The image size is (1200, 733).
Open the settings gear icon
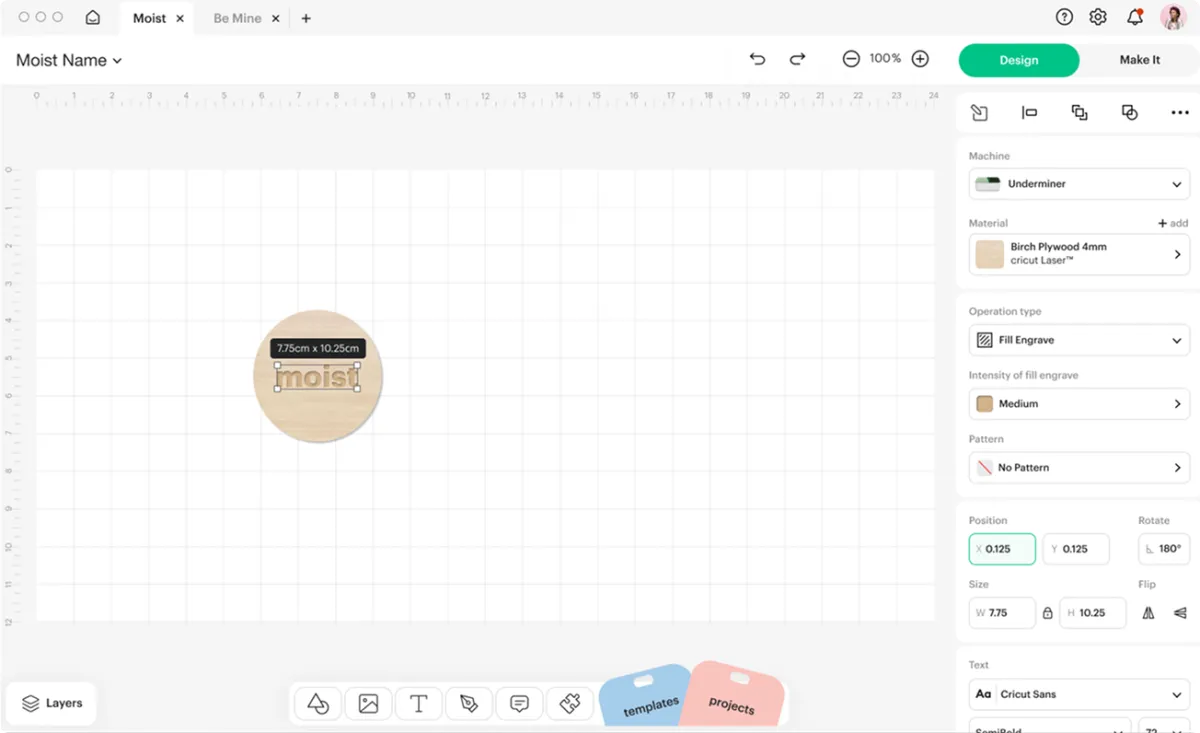pyautogui.click(x=1098, y=17)
